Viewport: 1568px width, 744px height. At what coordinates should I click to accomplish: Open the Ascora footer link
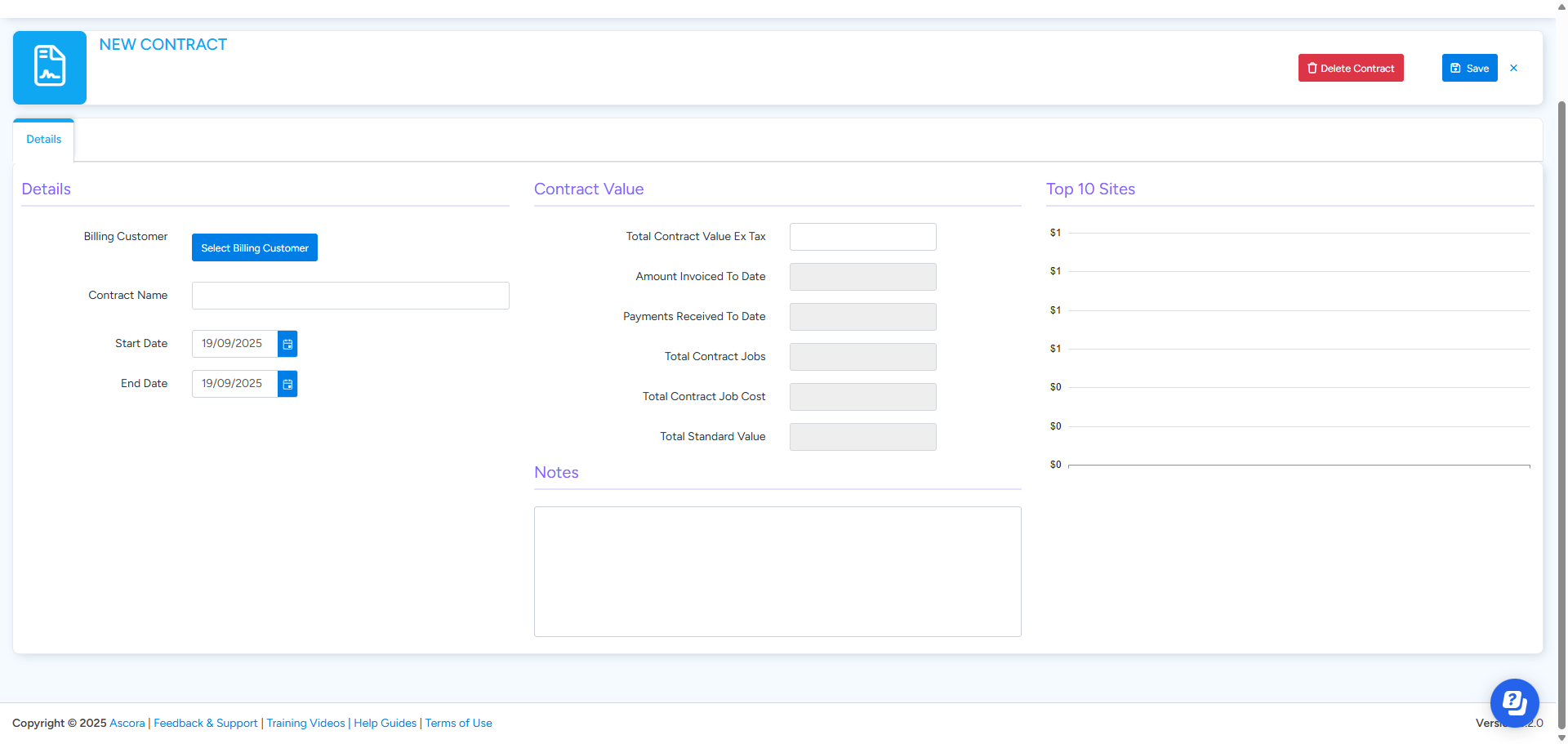(x=127, y=724)
